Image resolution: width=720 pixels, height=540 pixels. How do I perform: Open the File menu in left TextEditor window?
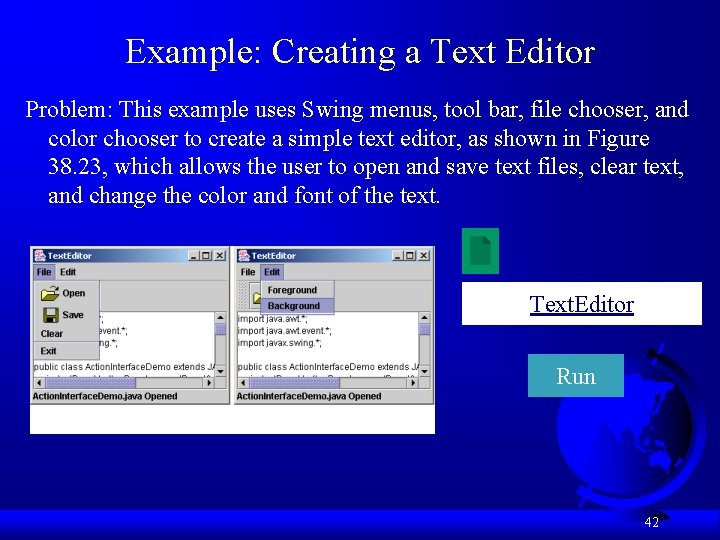point(44,272)
